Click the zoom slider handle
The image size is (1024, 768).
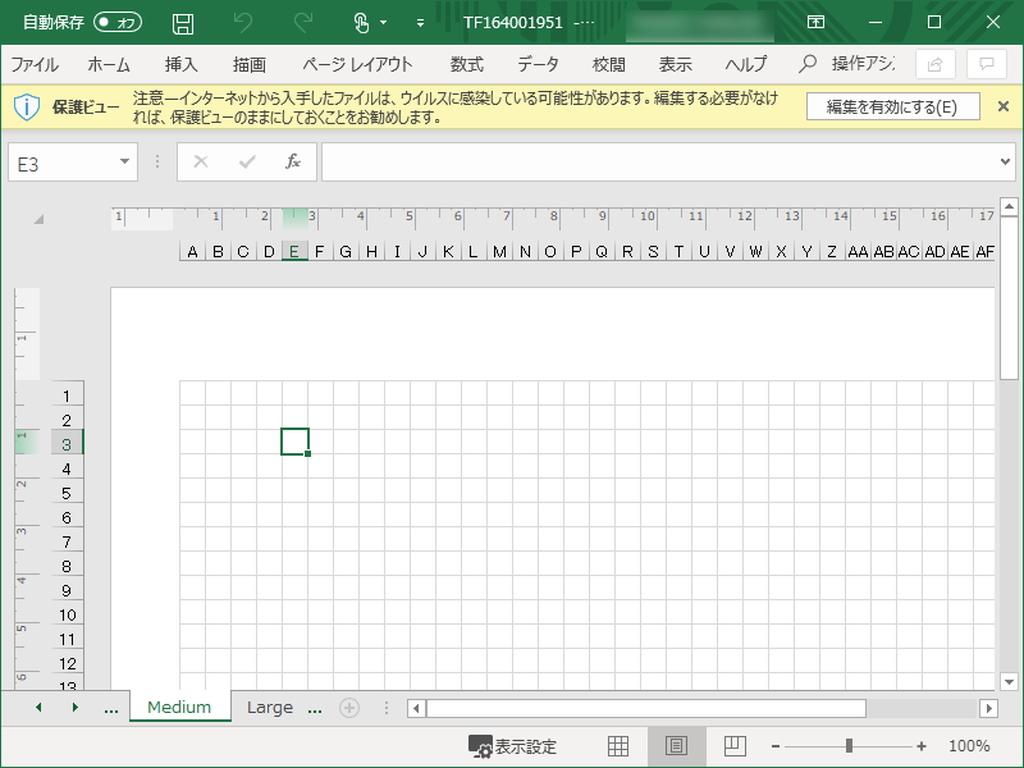(x=848, y=745)
